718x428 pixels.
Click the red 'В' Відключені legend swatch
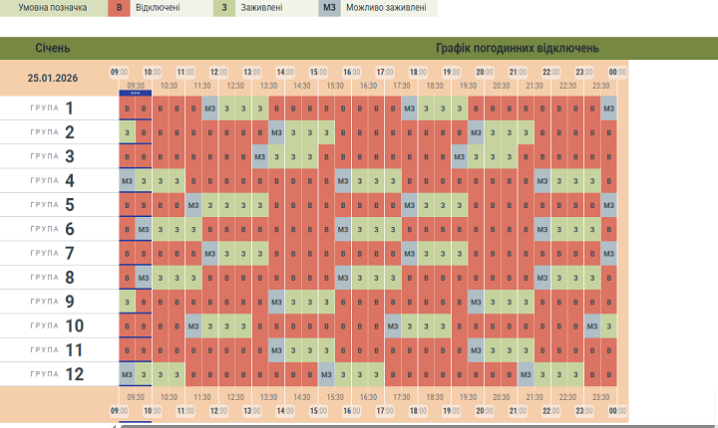[120, 8]
